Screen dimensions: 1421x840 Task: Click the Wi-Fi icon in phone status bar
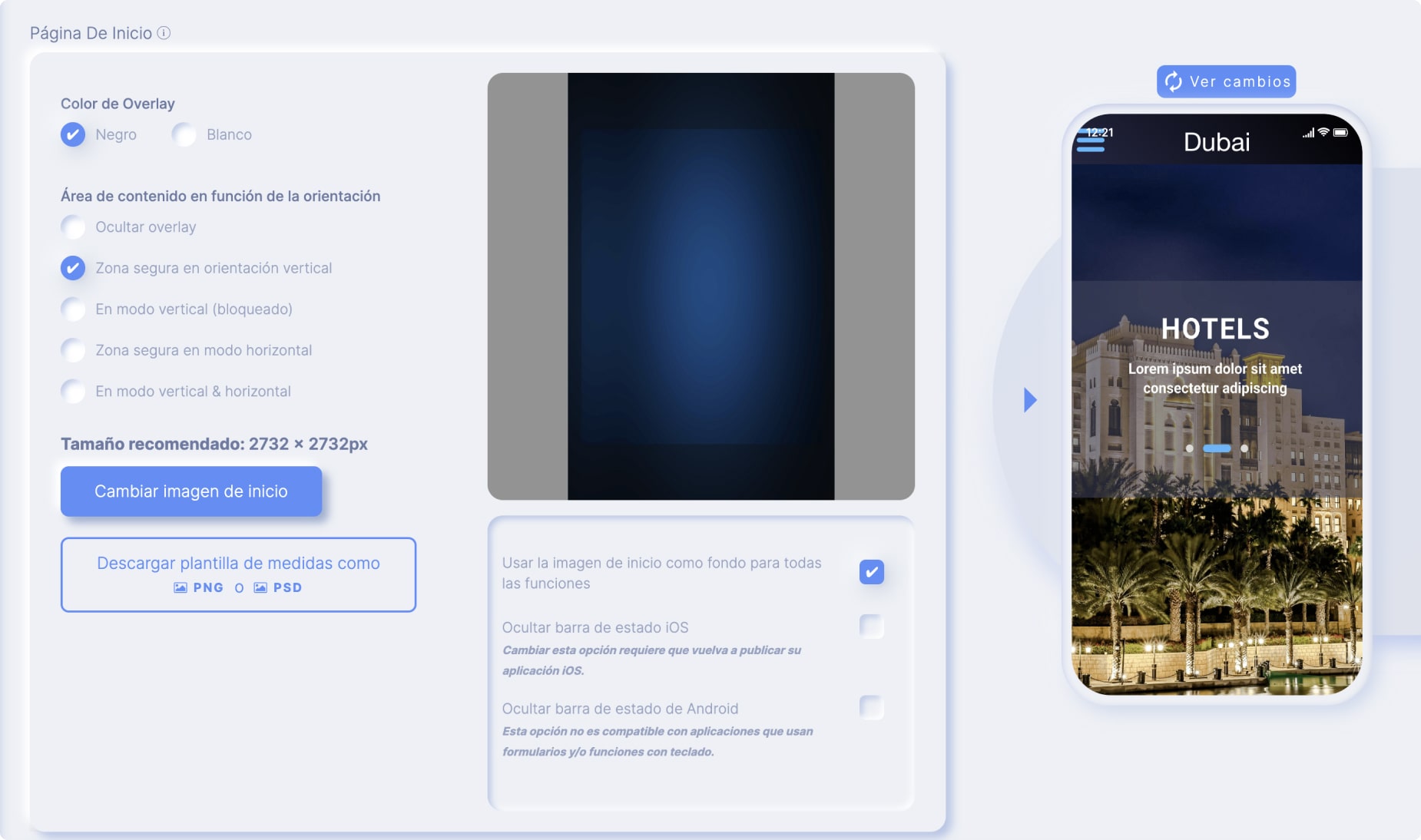click(1323, 132)
